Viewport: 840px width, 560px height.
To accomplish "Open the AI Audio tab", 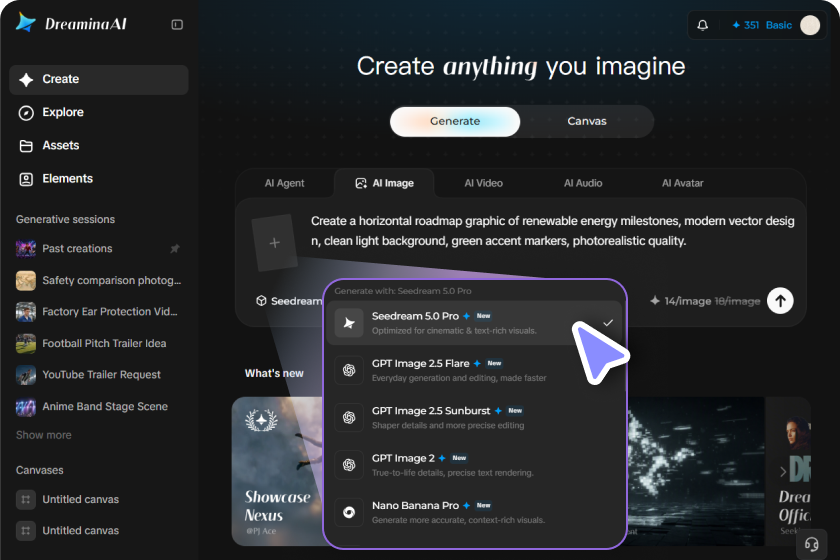I will point(582,183).
